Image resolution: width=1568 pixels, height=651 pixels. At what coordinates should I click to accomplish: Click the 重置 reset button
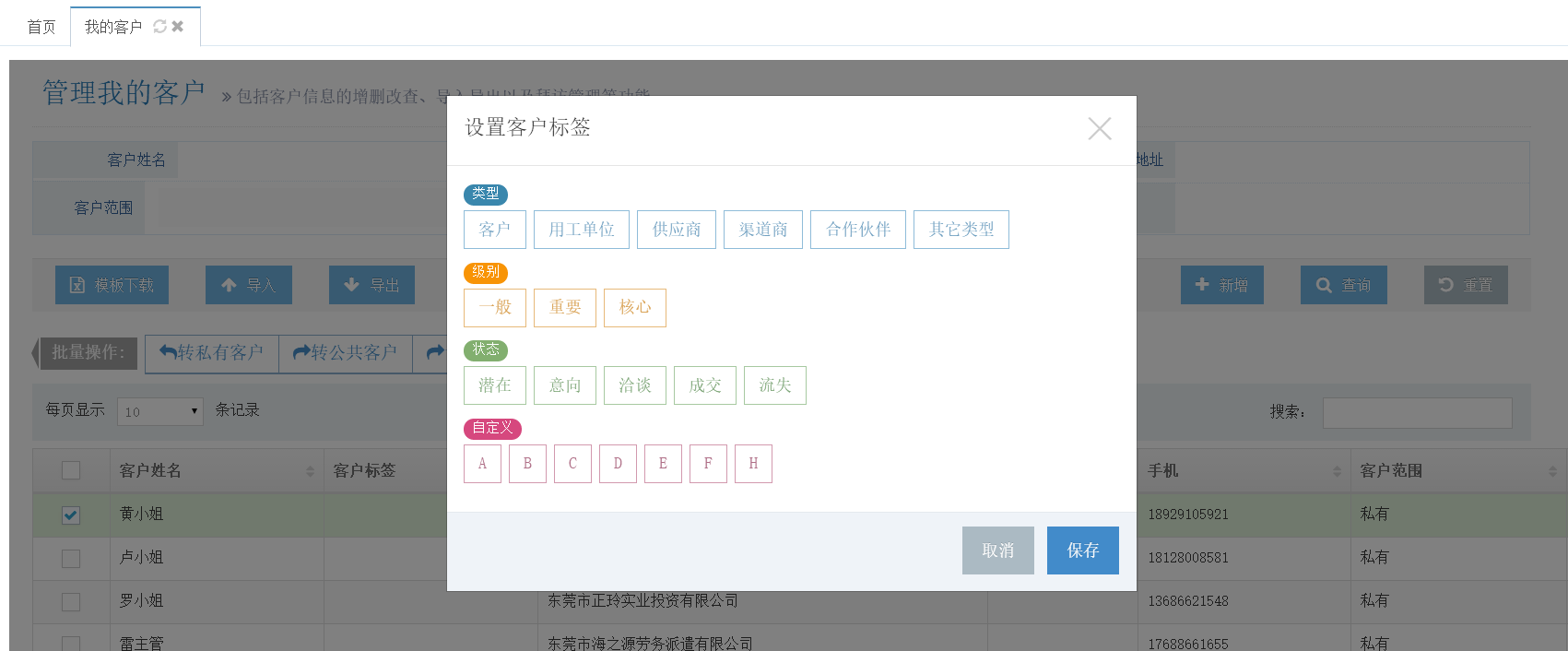(1466, 285)
